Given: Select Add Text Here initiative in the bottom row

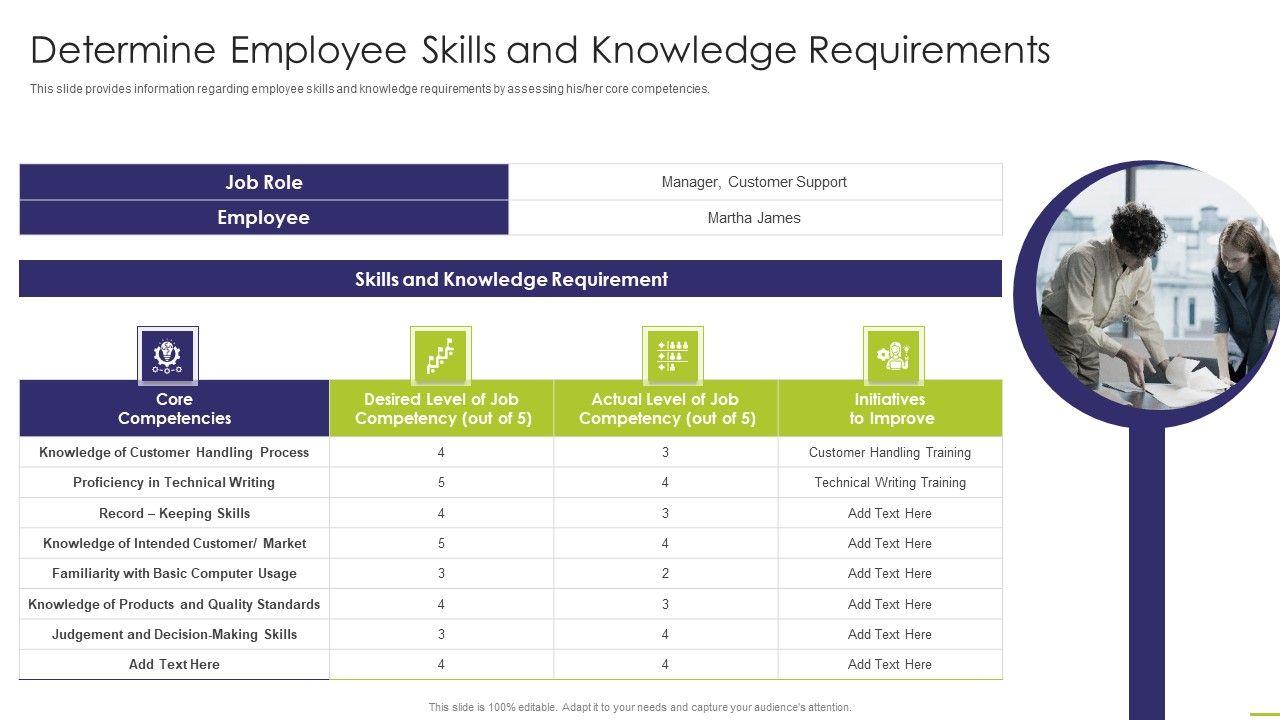Looking at the screenshot, I should pyautogui.click(x=890, y=664).
